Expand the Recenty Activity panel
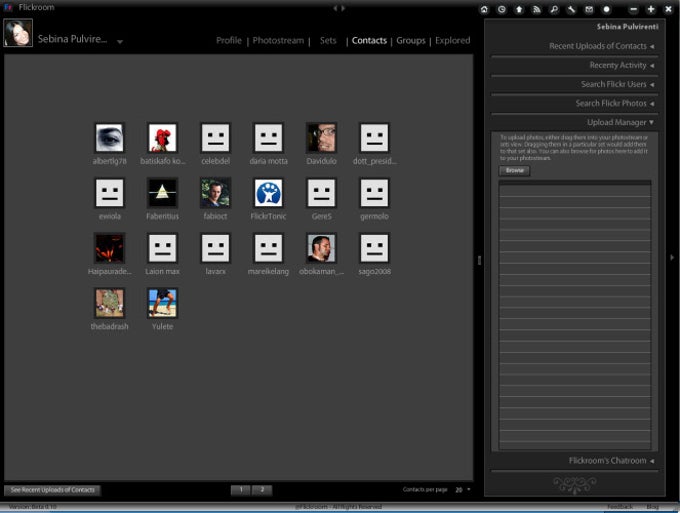The height and width of the screenshot is (513, 680). tap(622, 65)
